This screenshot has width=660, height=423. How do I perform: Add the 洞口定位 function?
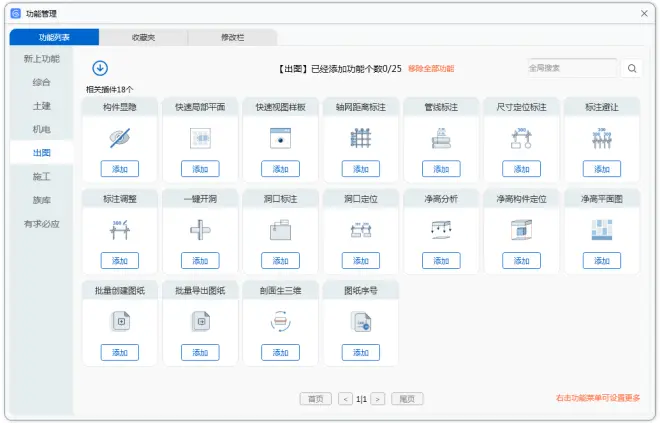click(361, 261)
